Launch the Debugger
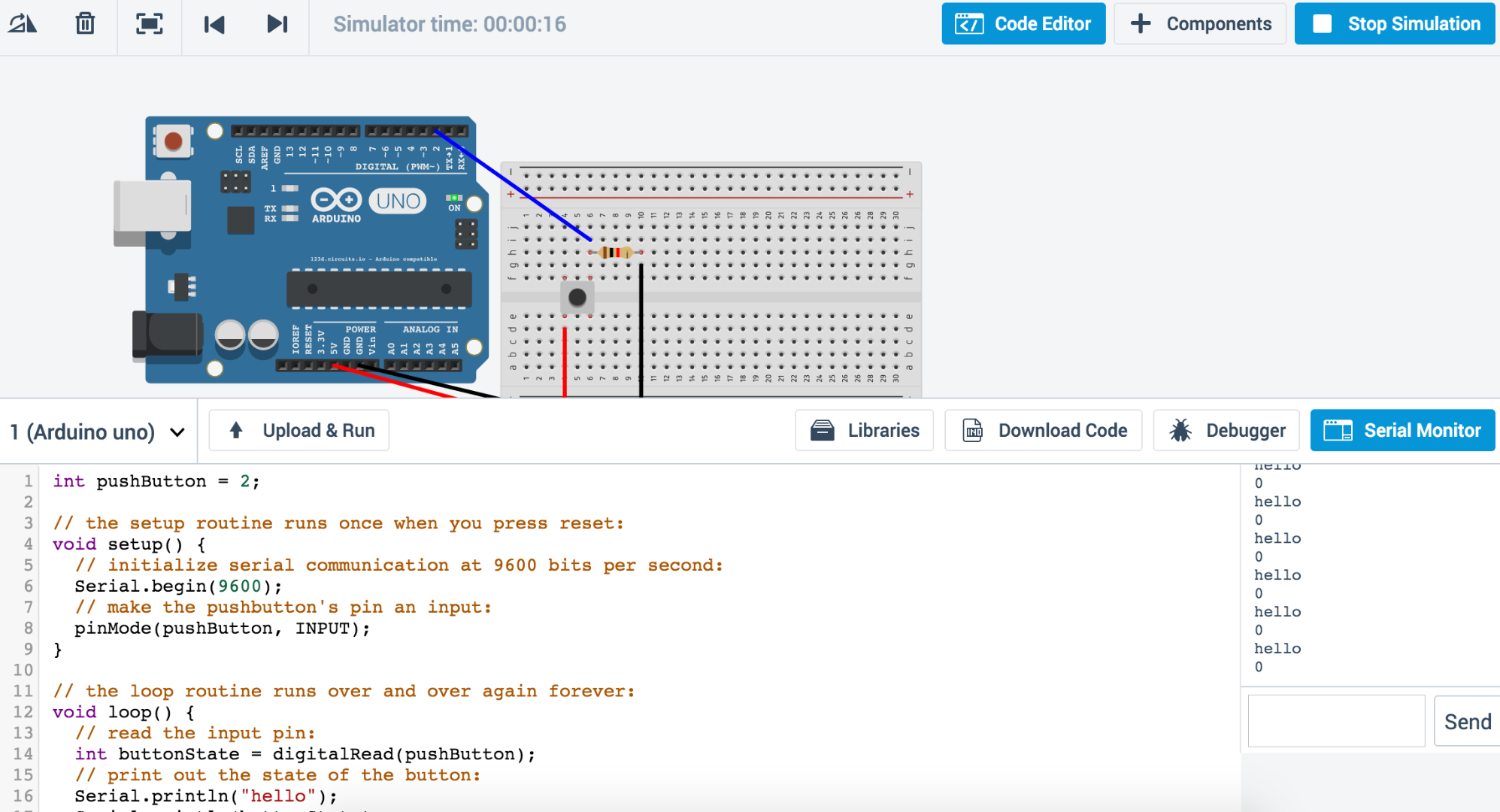The image size is (1500, 812). (1226, 430)
